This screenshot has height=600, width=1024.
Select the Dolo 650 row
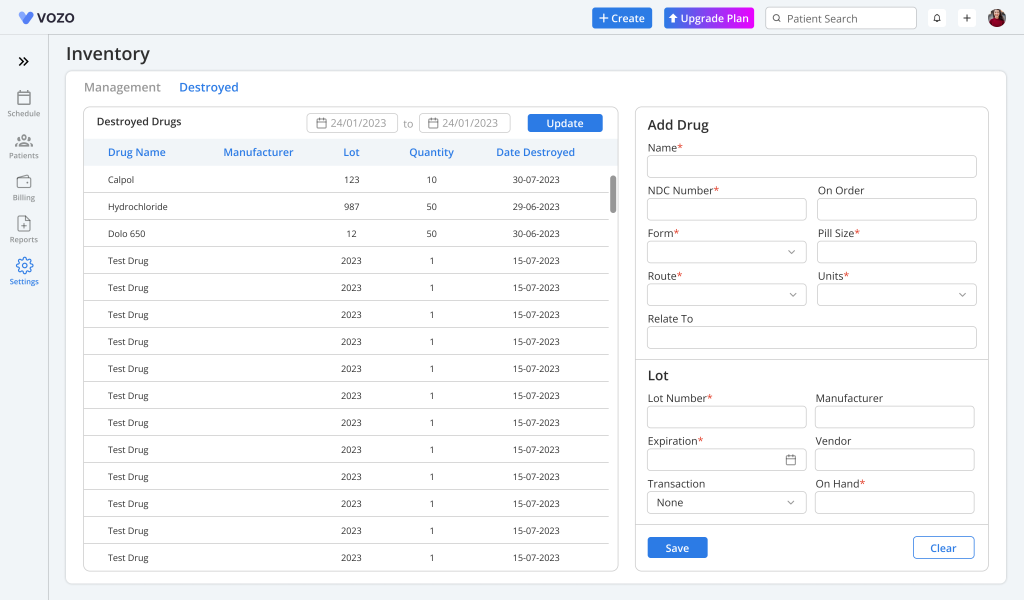coord(346,234)
